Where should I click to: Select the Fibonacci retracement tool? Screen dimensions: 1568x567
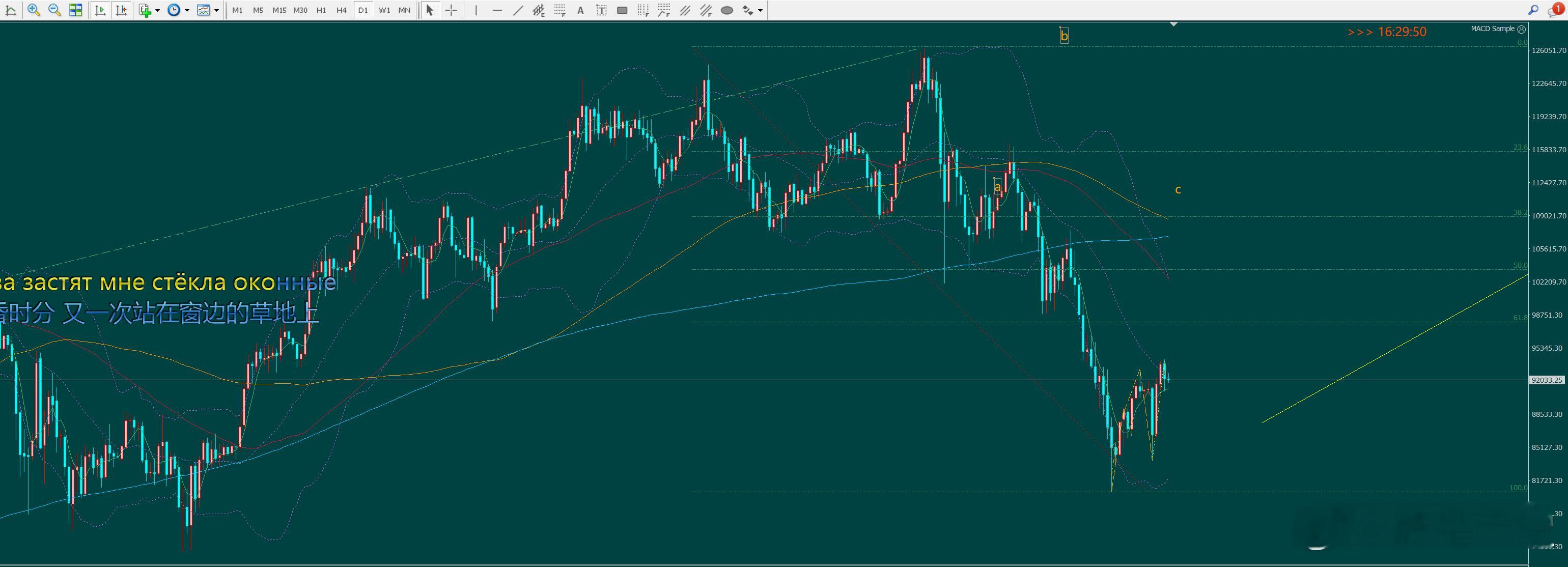pos(560,10)
